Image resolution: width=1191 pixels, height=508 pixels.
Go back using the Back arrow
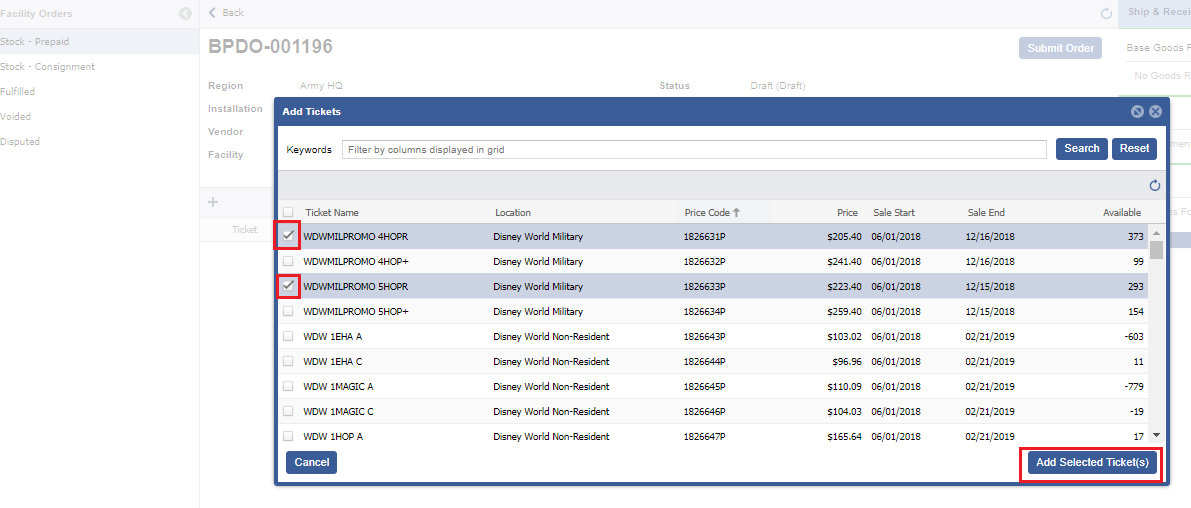point(226,13)
